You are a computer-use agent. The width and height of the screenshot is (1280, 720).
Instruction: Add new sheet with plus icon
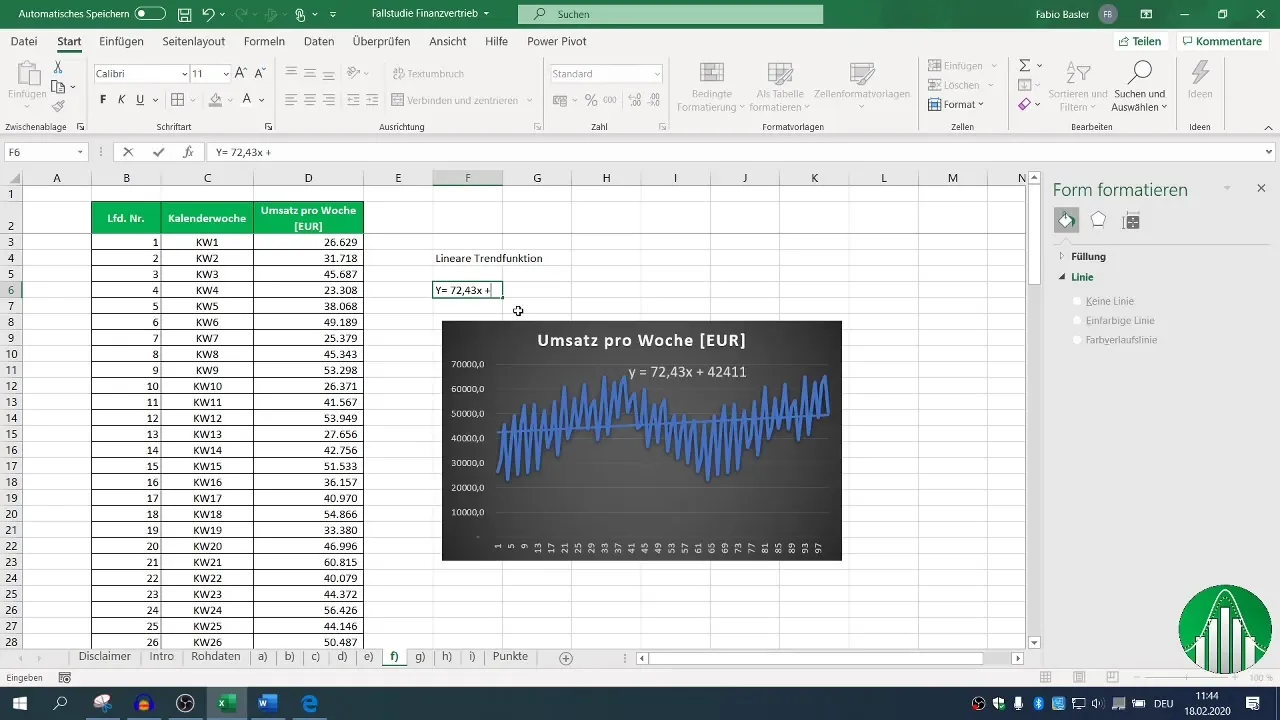click(x=566, y=658)
